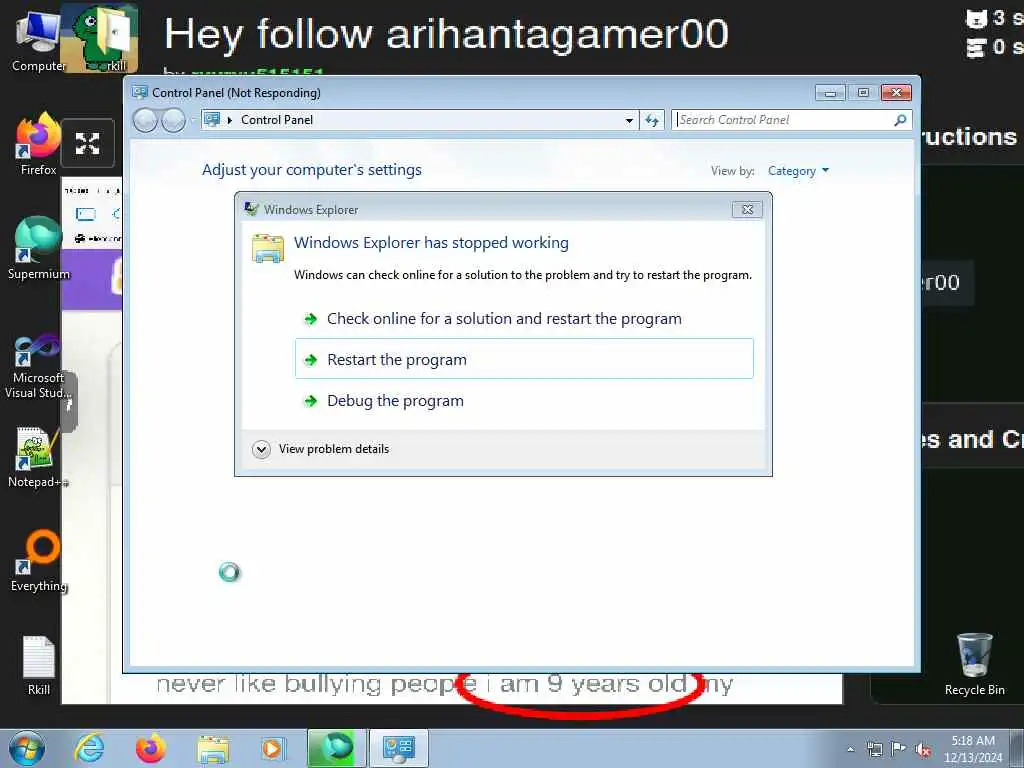Open the Recycle Bin
Image resolution: width=1024 pixels, height=768 pixels.
pos(974,664)
